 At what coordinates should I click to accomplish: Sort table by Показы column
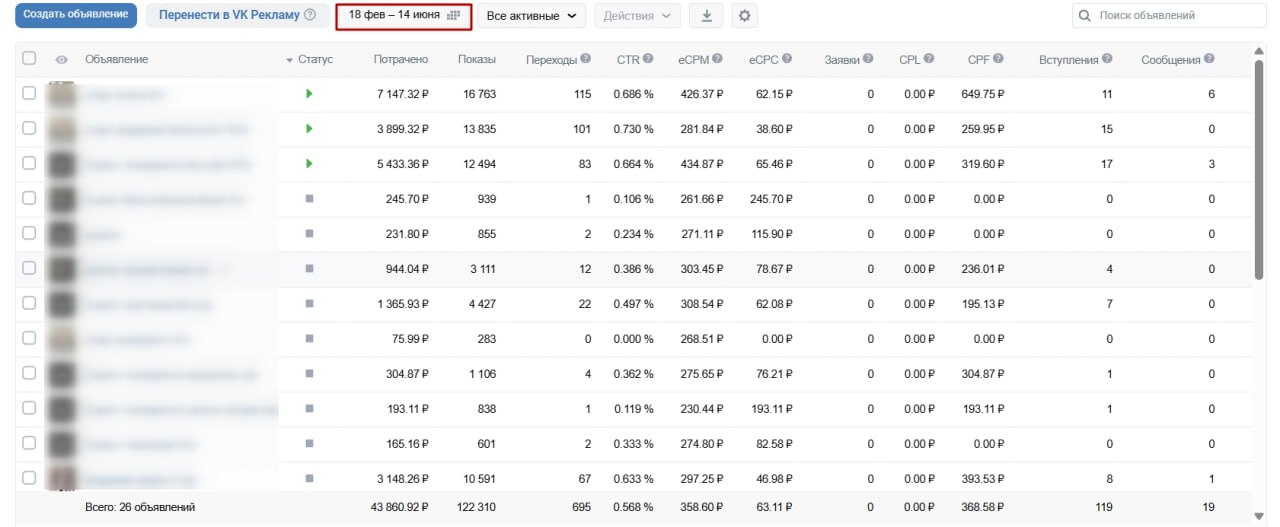click(477, 60)
